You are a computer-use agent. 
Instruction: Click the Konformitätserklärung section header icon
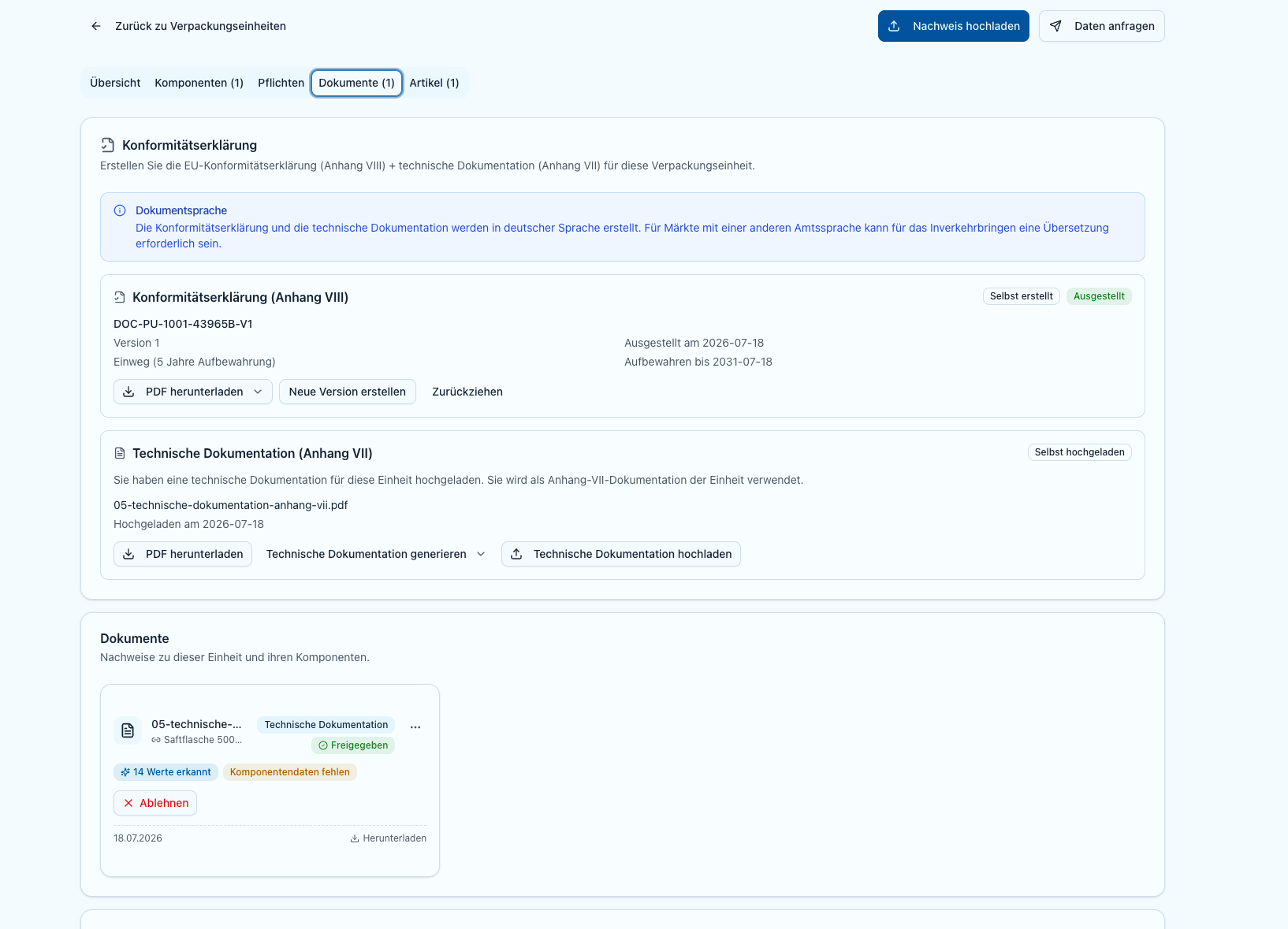pos(108,145)
